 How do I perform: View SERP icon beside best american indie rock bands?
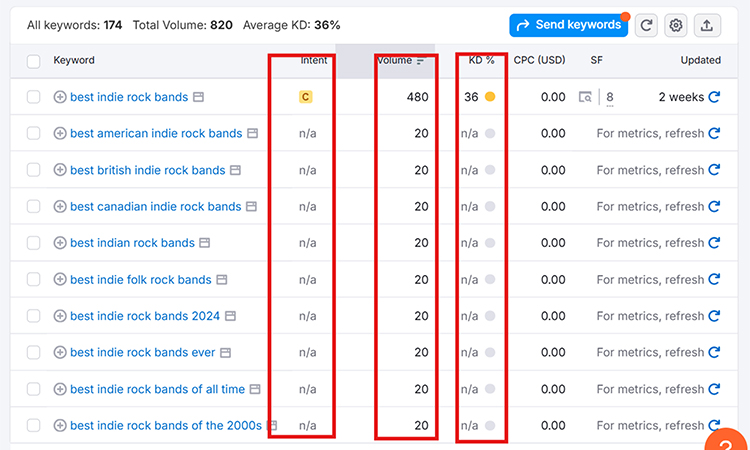(x=253, y=133)
